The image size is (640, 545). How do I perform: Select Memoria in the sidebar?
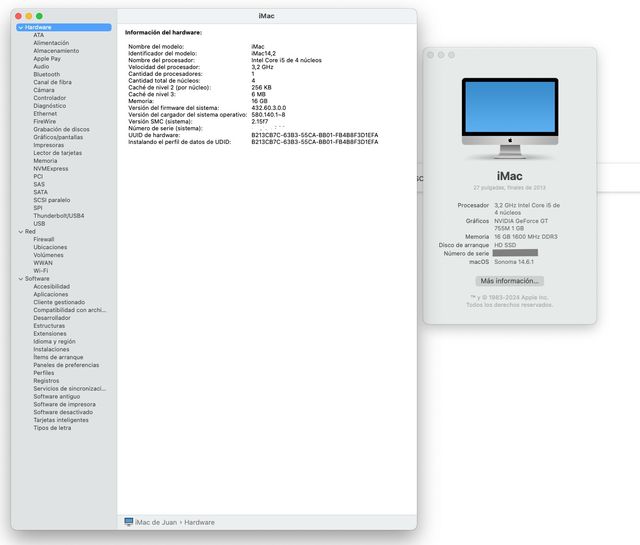(45, 161)
